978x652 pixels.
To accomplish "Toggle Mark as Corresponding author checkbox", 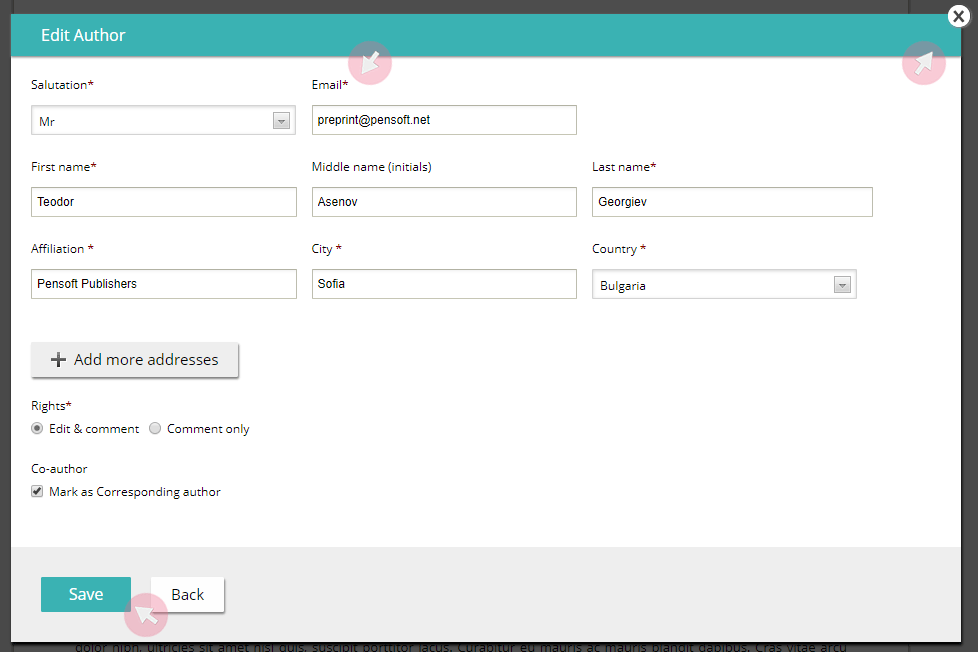I will 37,492.
